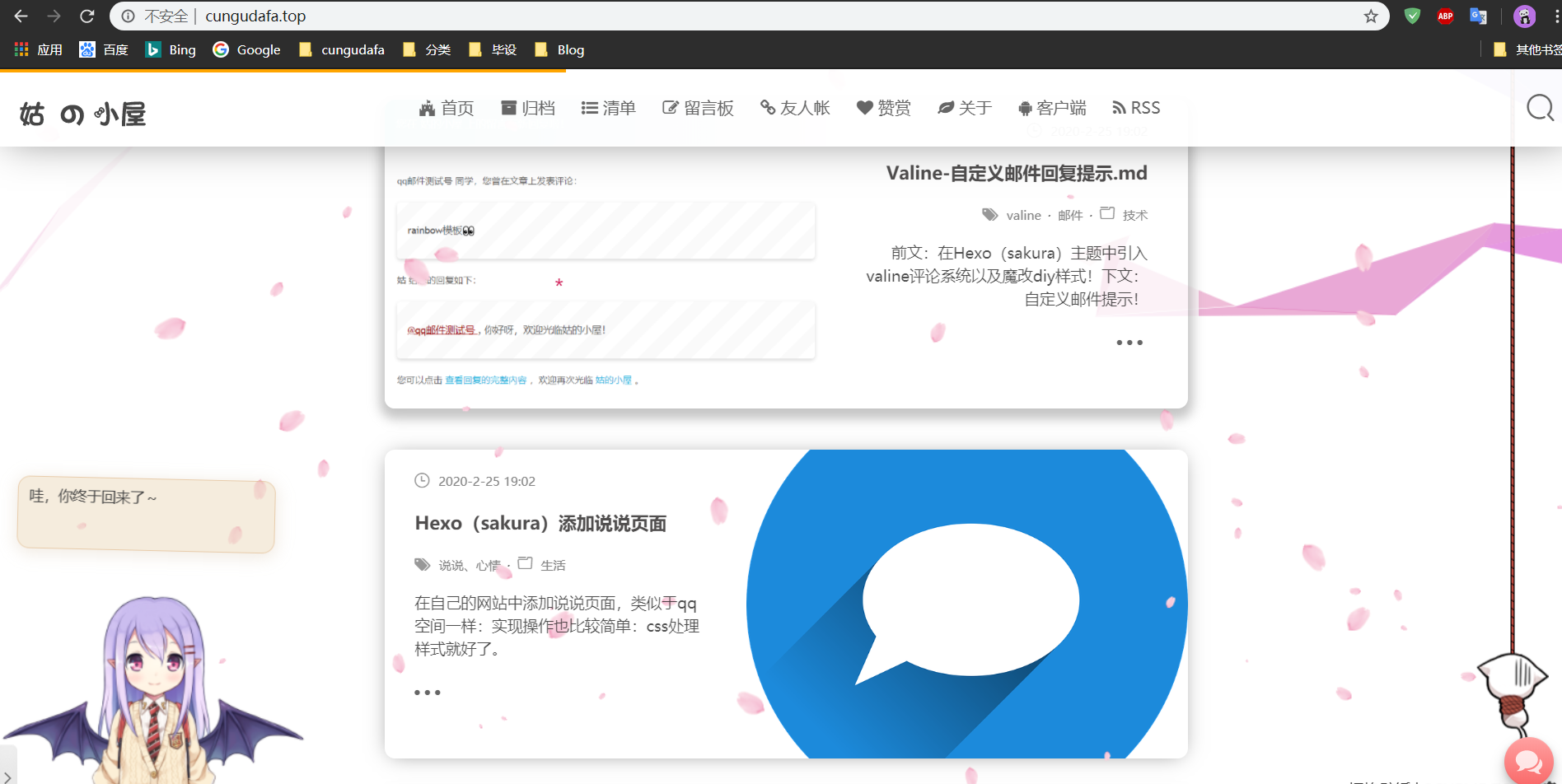
Task: Open the Bing bookmark
Action: (171, 49)
